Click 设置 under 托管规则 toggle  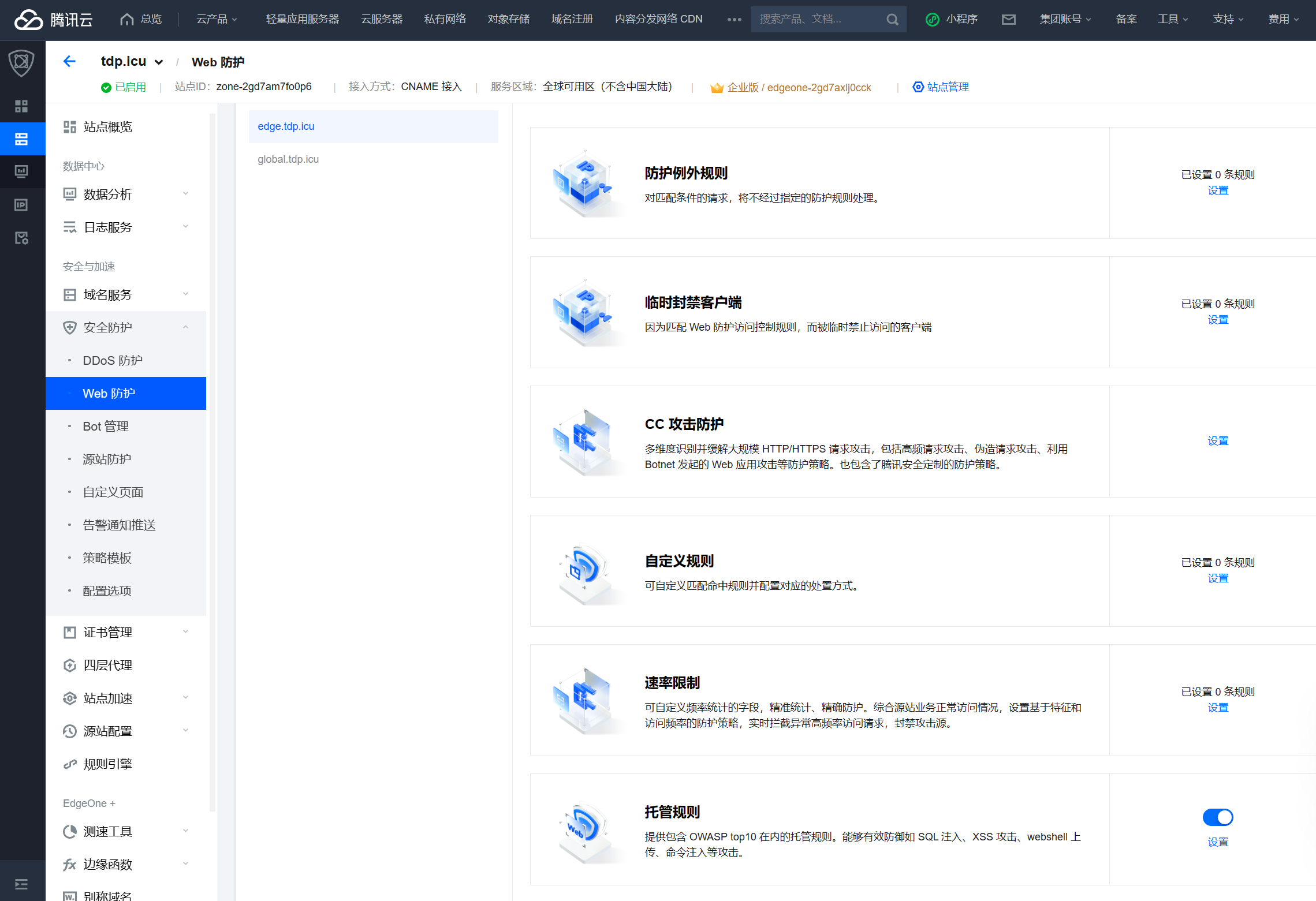point(1218,842)
